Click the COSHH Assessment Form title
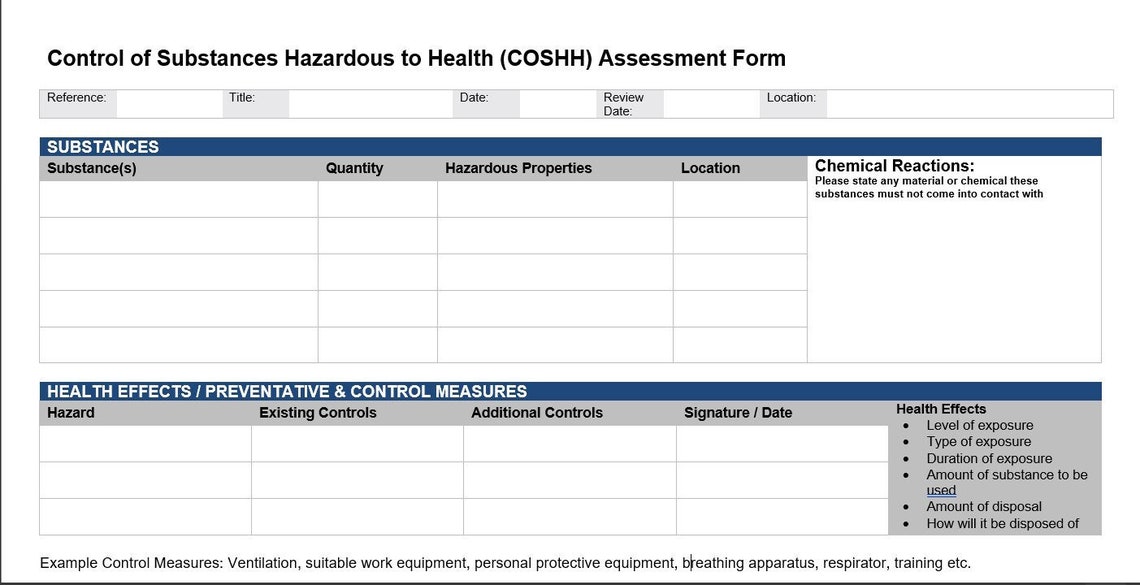 [x=416, y=58]
